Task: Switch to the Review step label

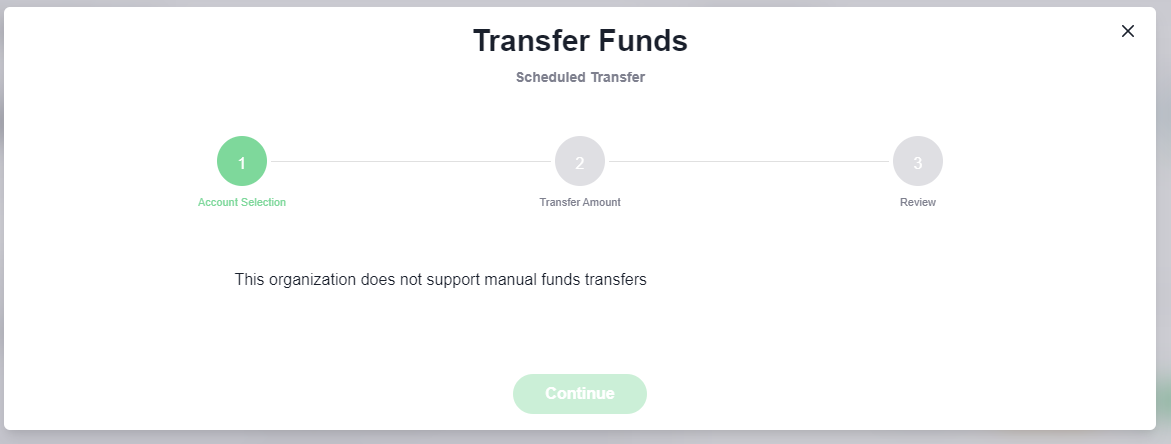Action: click(918, 202)
